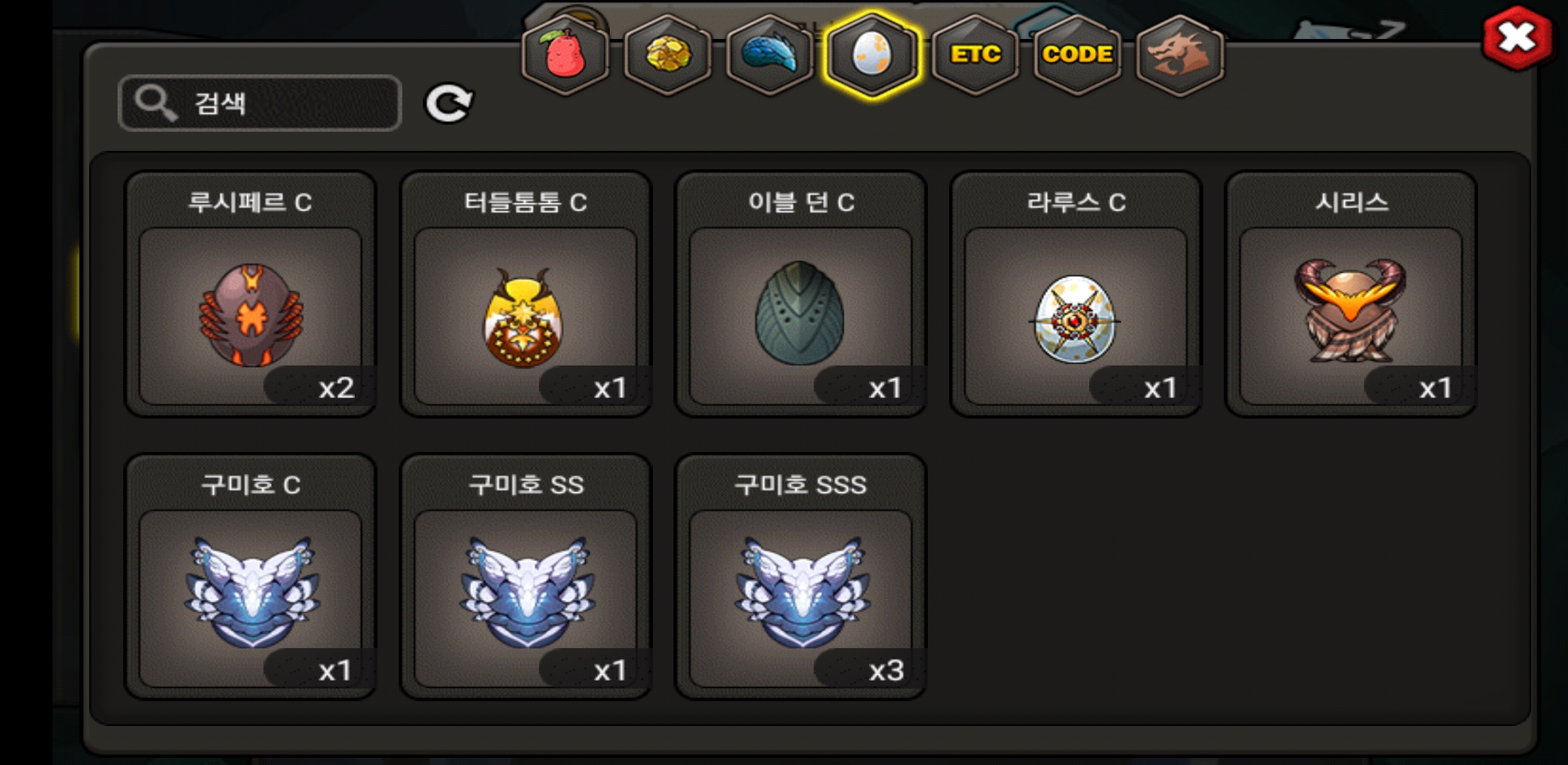This screenshot has height=765, width=1568.
Task: Click the magnifying glass search icon
Action: [x=155, y=103]
